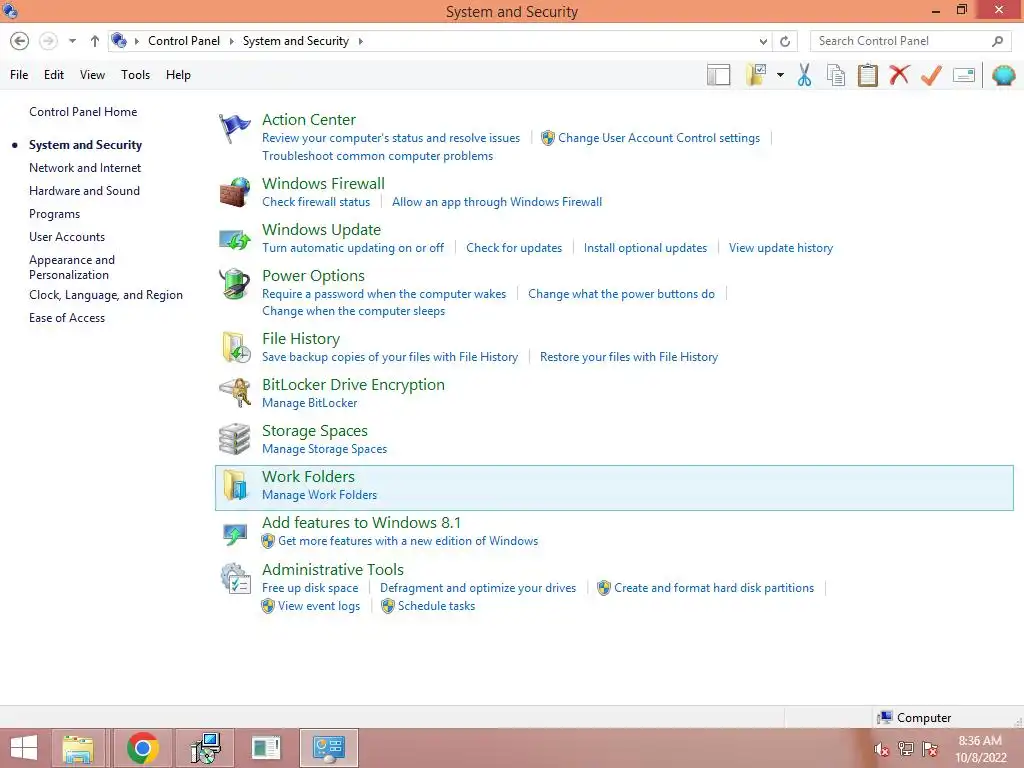Expand the arrow after Control Panel breadcrumb
1024x768 pixels.
[231, 41]
